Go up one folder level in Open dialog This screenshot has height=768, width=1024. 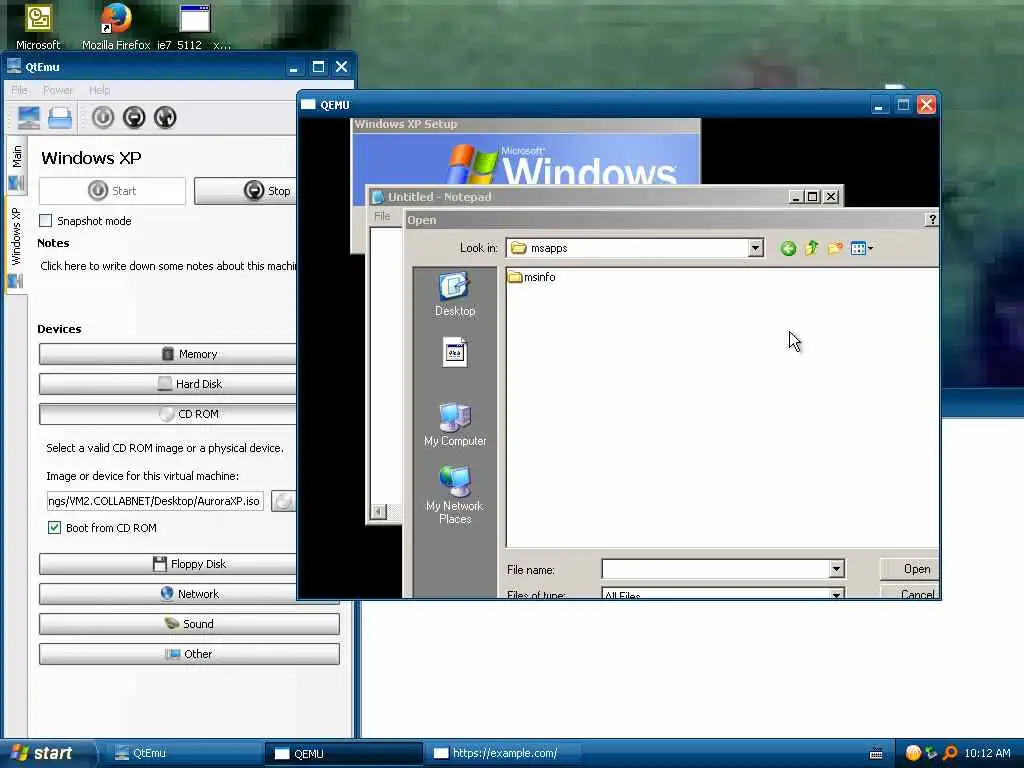pyautogui.click(x=812, y=248)
